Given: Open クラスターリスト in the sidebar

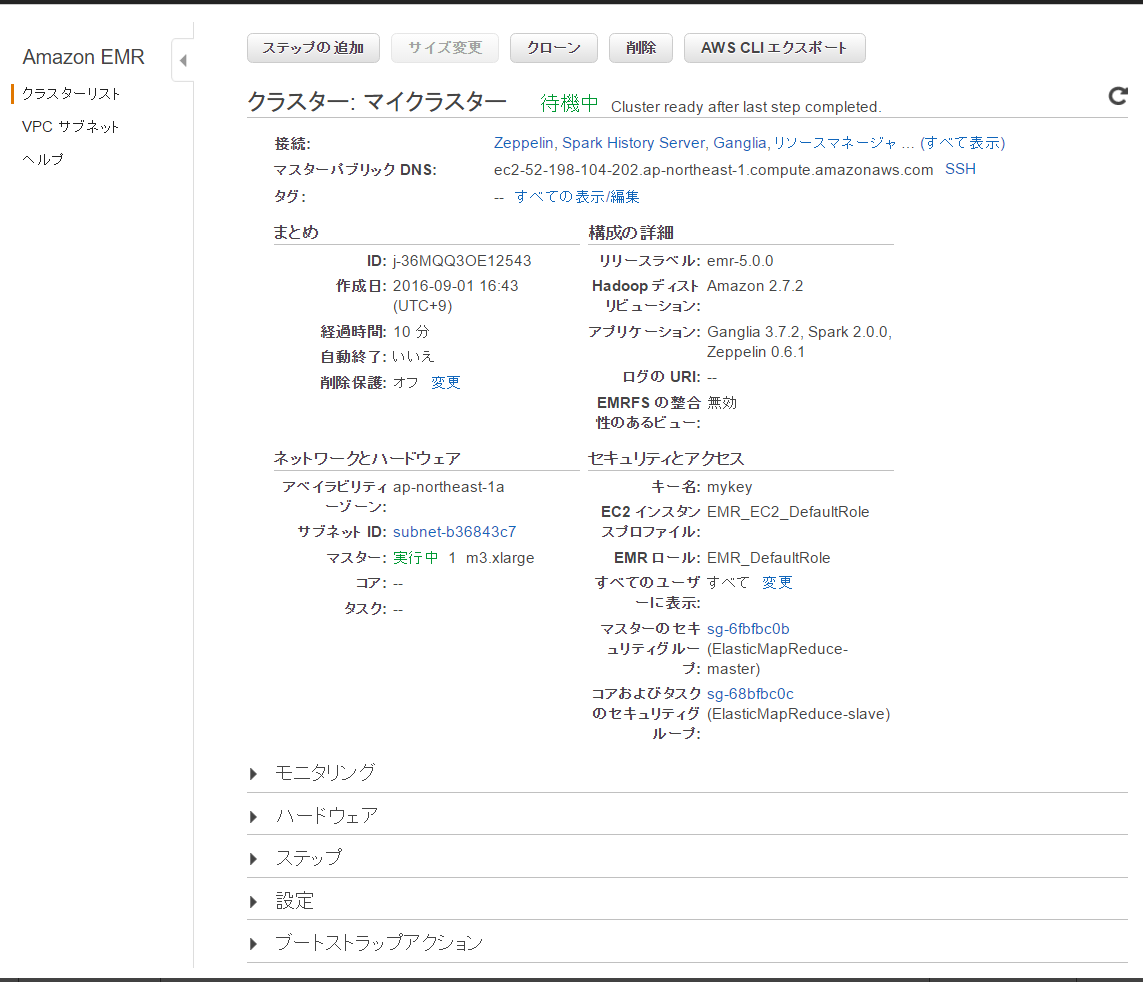Looking at the screenshot, I should tap(71, 94).
